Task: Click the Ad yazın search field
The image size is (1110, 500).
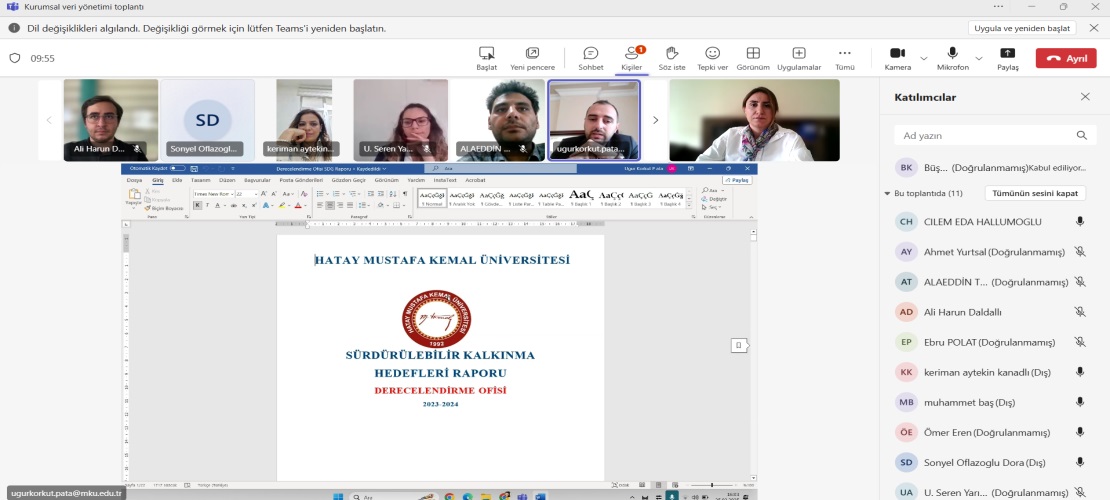Action: click(x=985, y=135)
